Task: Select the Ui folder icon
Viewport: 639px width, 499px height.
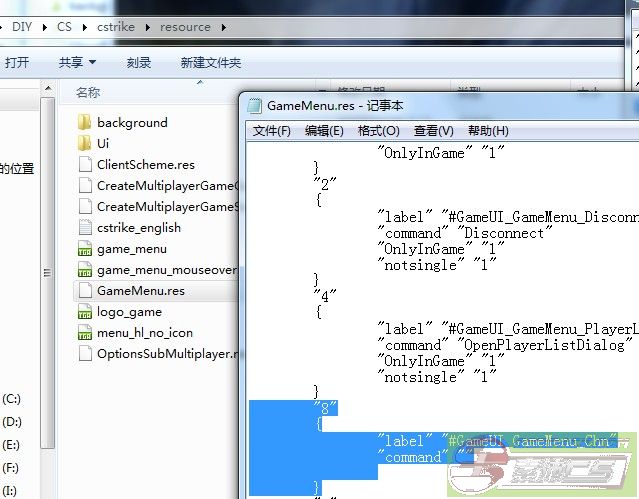Action: click(84, 144)
